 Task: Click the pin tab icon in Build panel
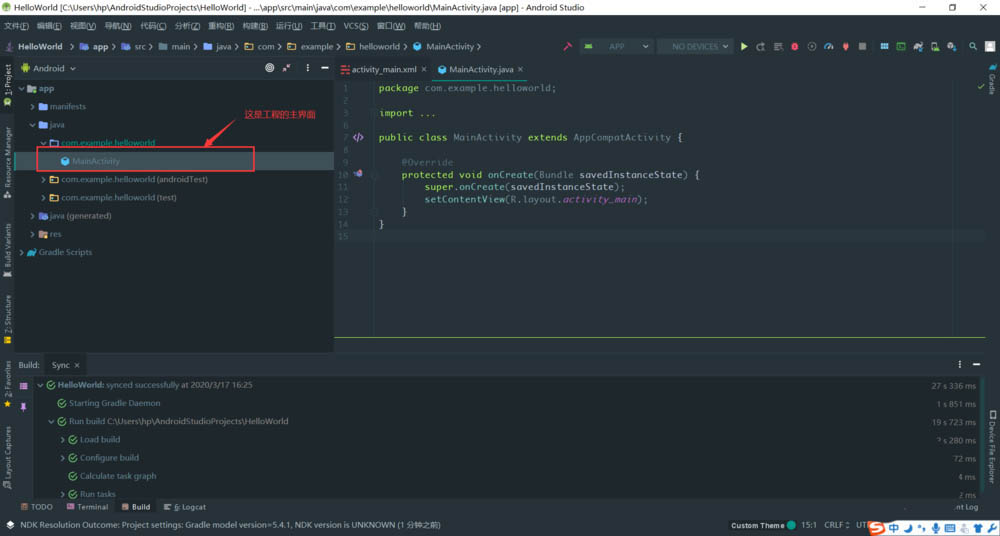pos(24,406)
